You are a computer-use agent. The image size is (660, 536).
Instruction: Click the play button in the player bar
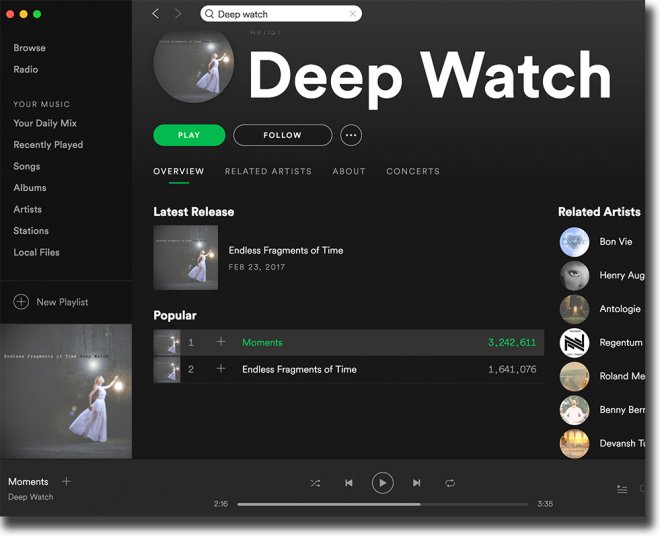[382, 483]
